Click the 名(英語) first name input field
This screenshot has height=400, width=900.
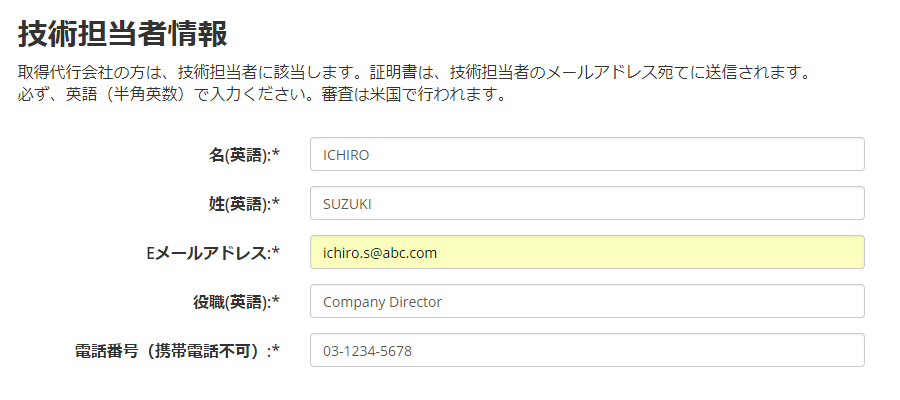click(587, 155)
